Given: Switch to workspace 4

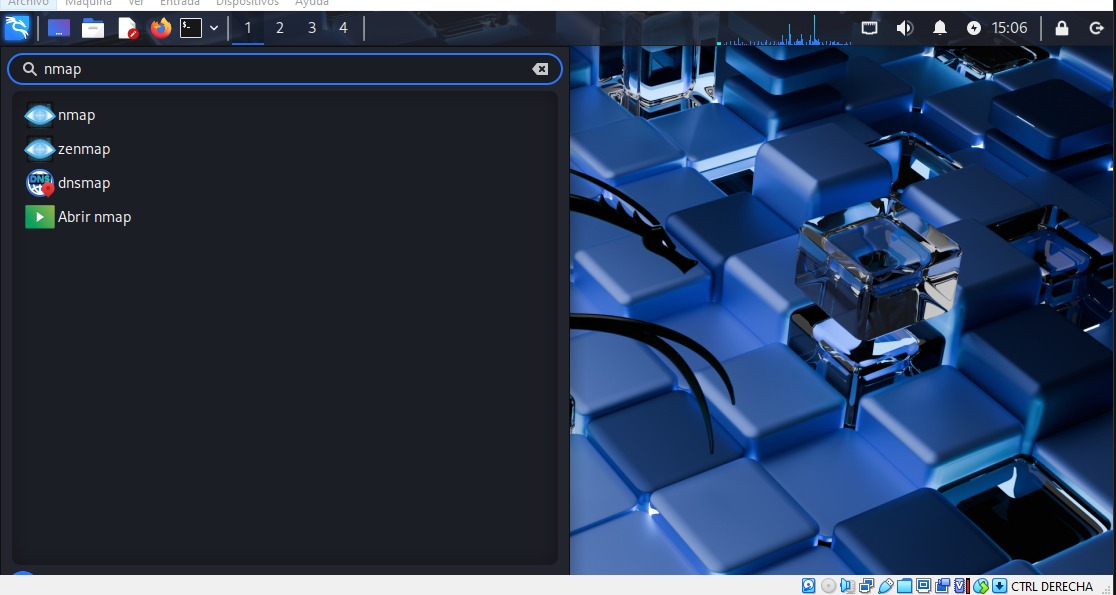Looking at the screenshot, I should pos(344,28).
